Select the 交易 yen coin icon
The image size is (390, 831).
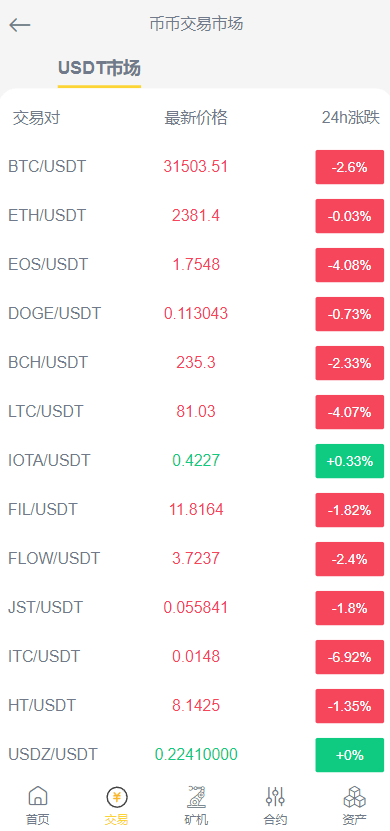click(x=117, y=797)
